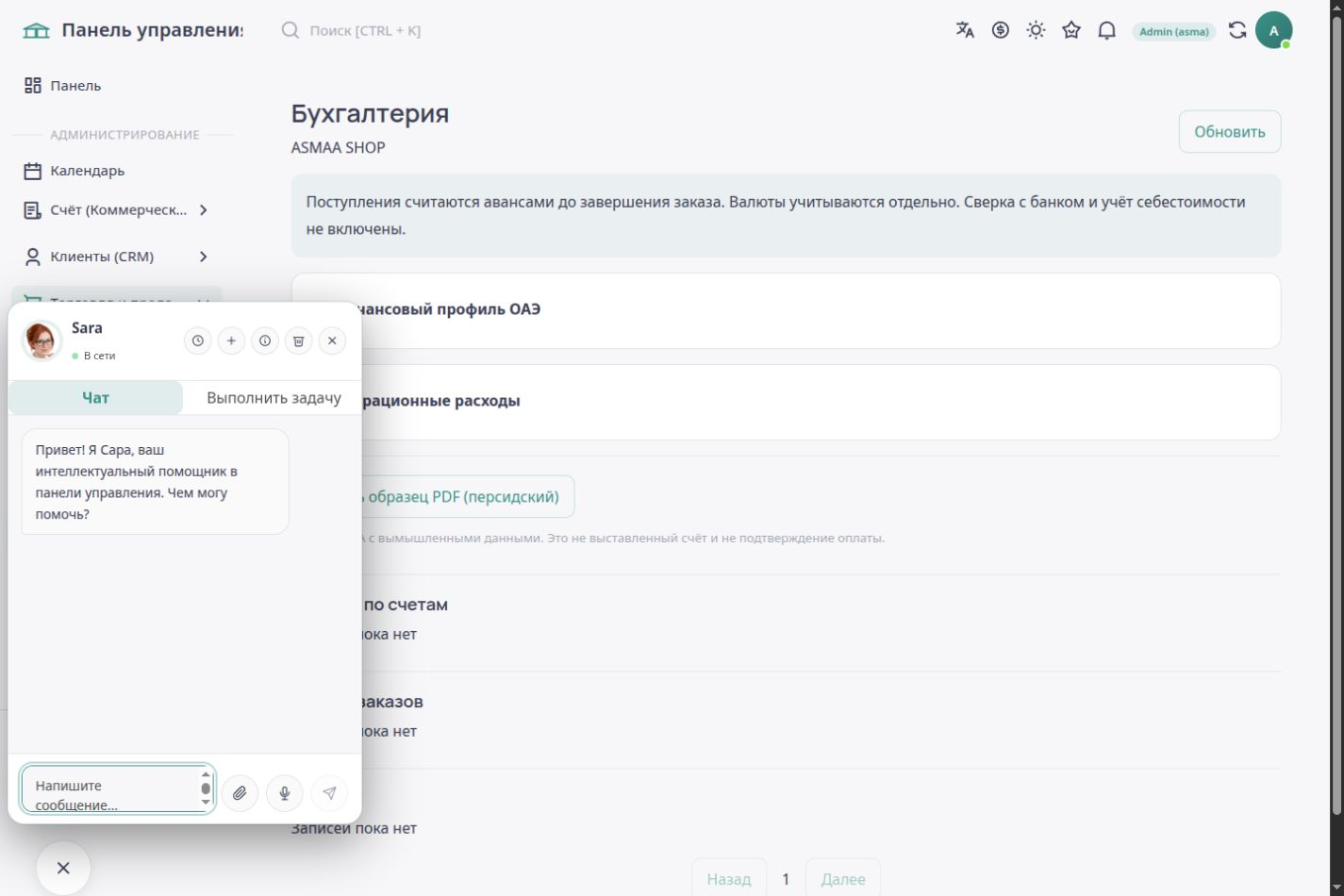The height and width of the screenshot is (896, 1344).
Task: Open the user avatar A menu
Action: pos(1273,30)
